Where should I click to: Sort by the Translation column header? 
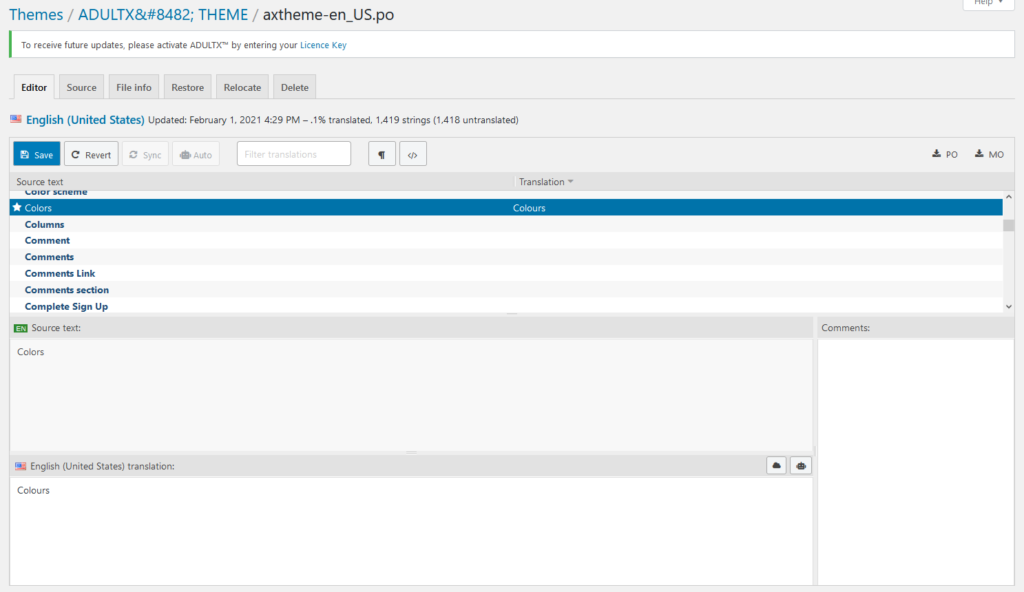click(545, 182)
